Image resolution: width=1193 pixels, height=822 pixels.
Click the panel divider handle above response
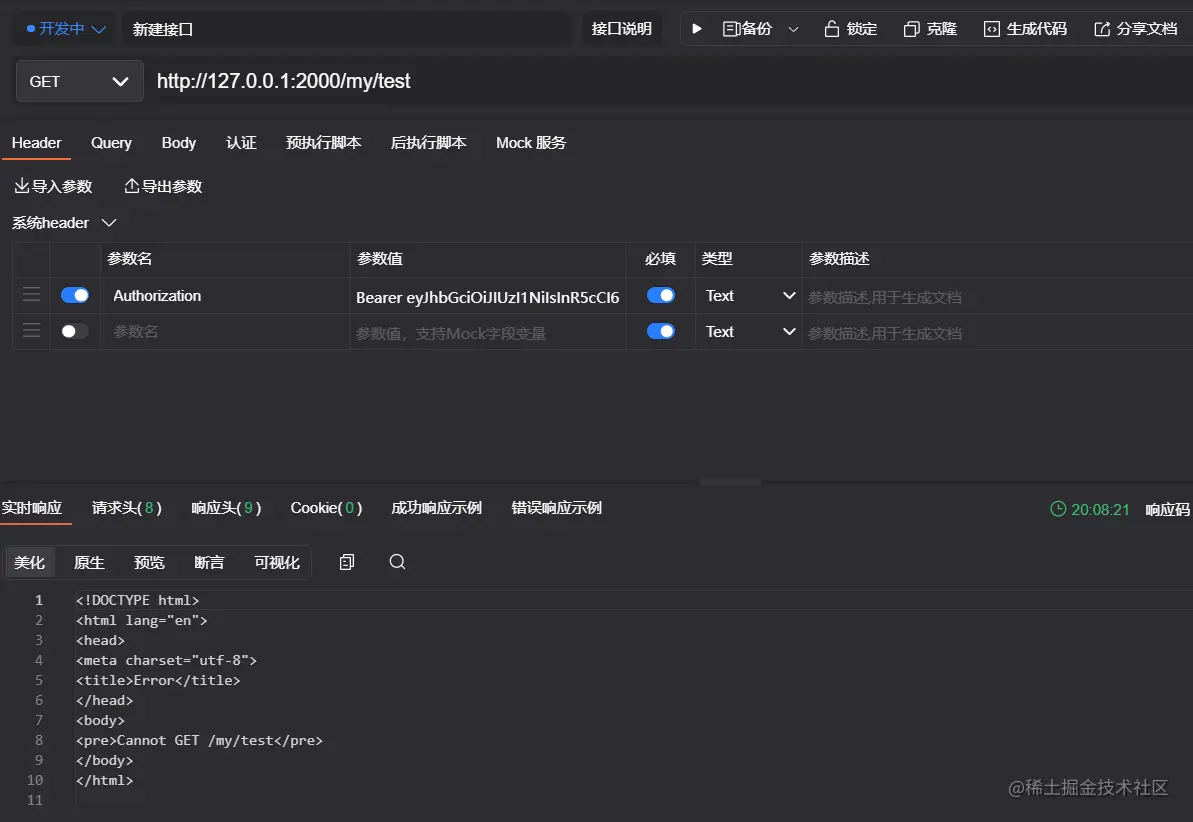point(730,482)
